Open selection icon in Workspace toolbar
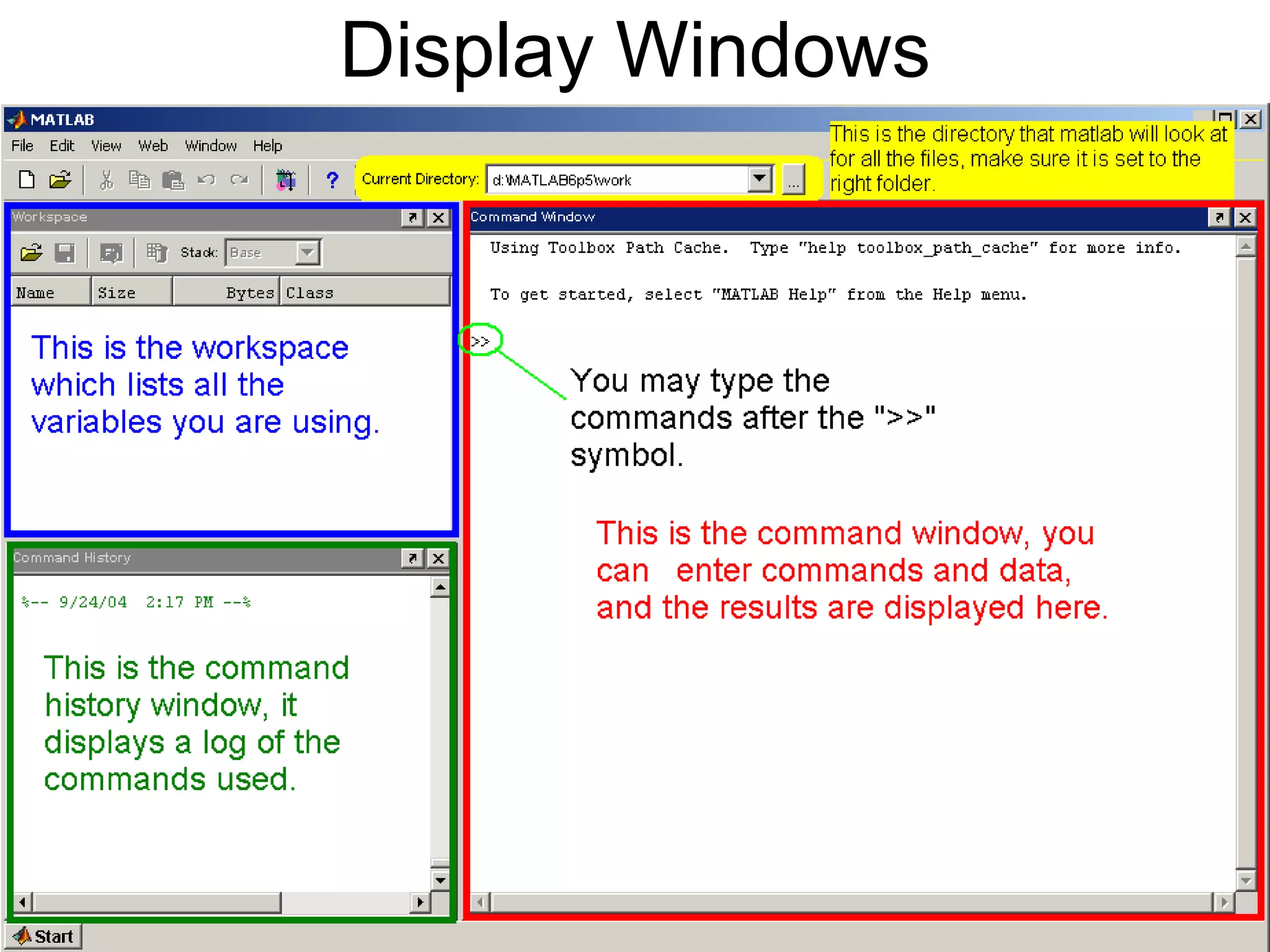This screenshot has height=952, width=1270. 112,253
